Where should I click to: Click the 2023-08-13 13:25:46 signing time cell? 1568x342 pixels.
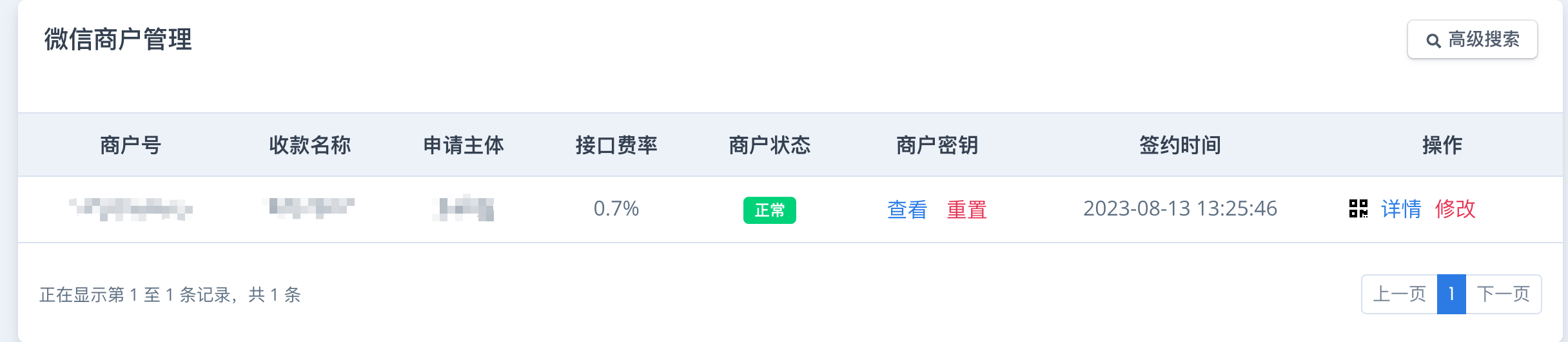pyautogui.click(x=1180, y=208)
